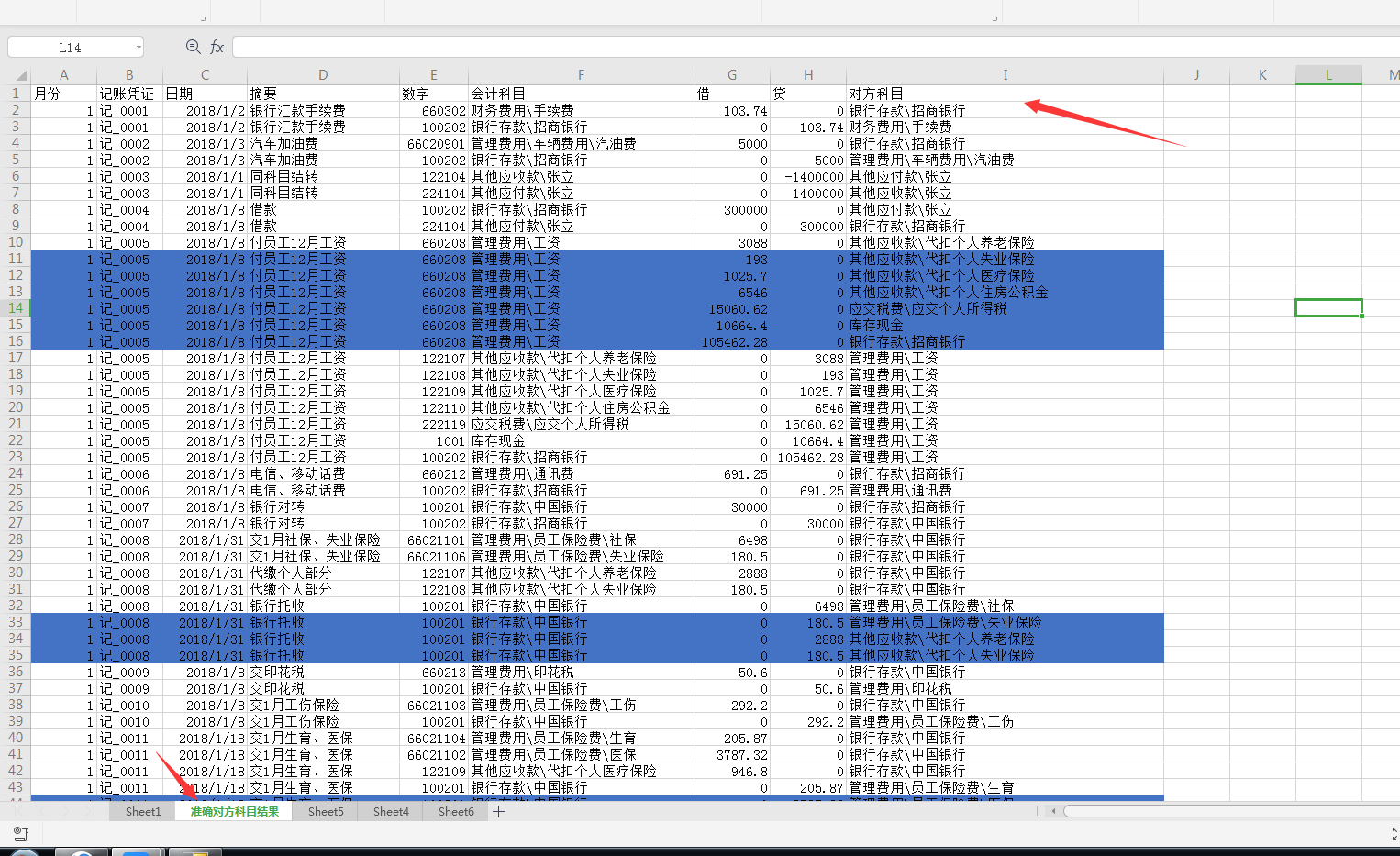Select row 14 by its header
The image size is (1400, 856).
point(16,307)
